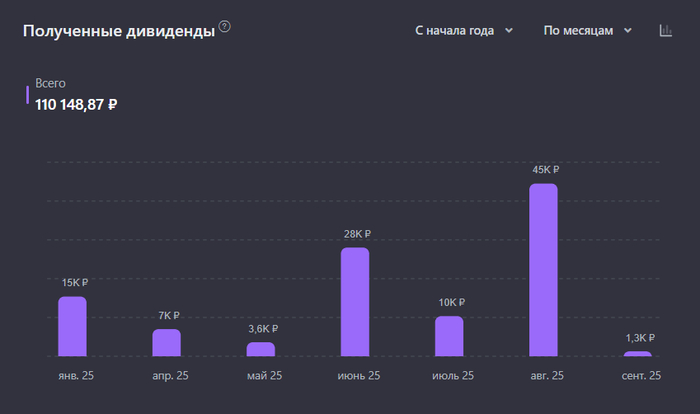Click the 28K ₽ value label
Screen dimensions: 700x414
pos(356,234)
